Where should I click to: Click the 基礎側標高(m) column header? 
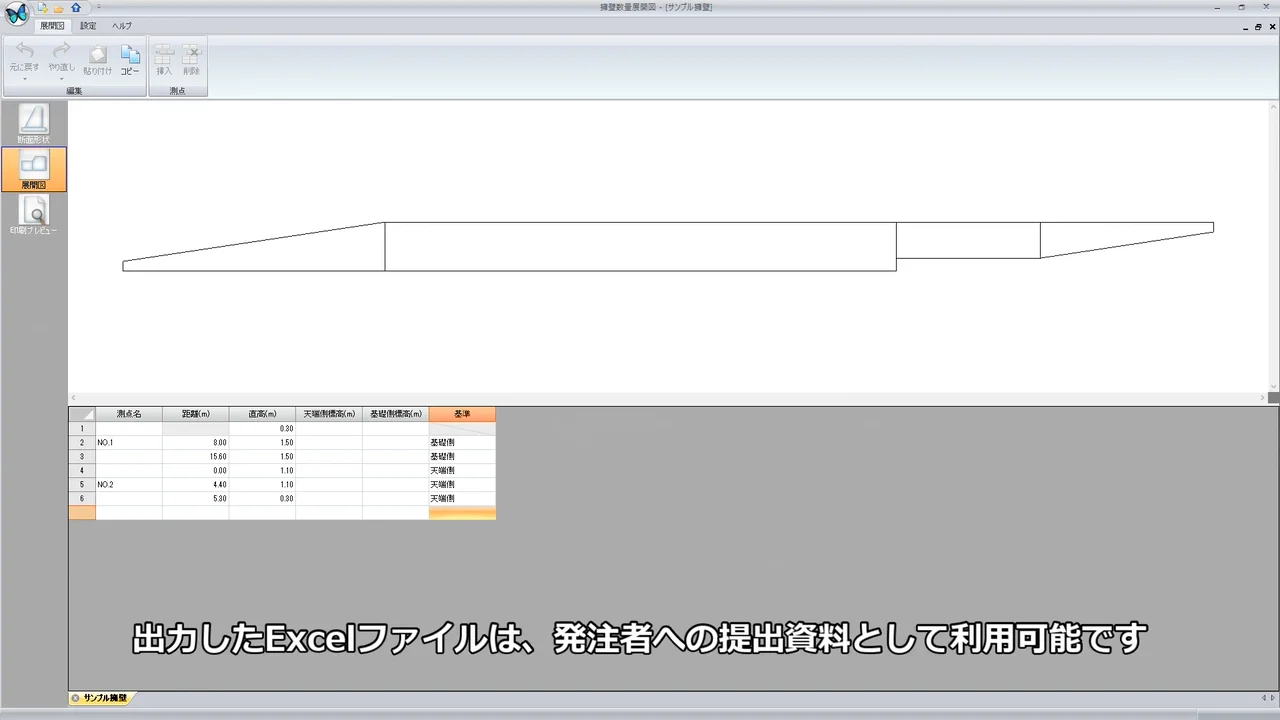tap(396, 414)
